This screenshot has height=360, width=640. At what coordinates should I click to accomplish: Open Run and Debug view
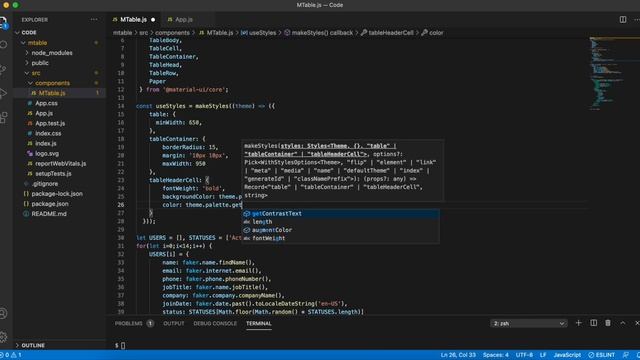(3, 93)
